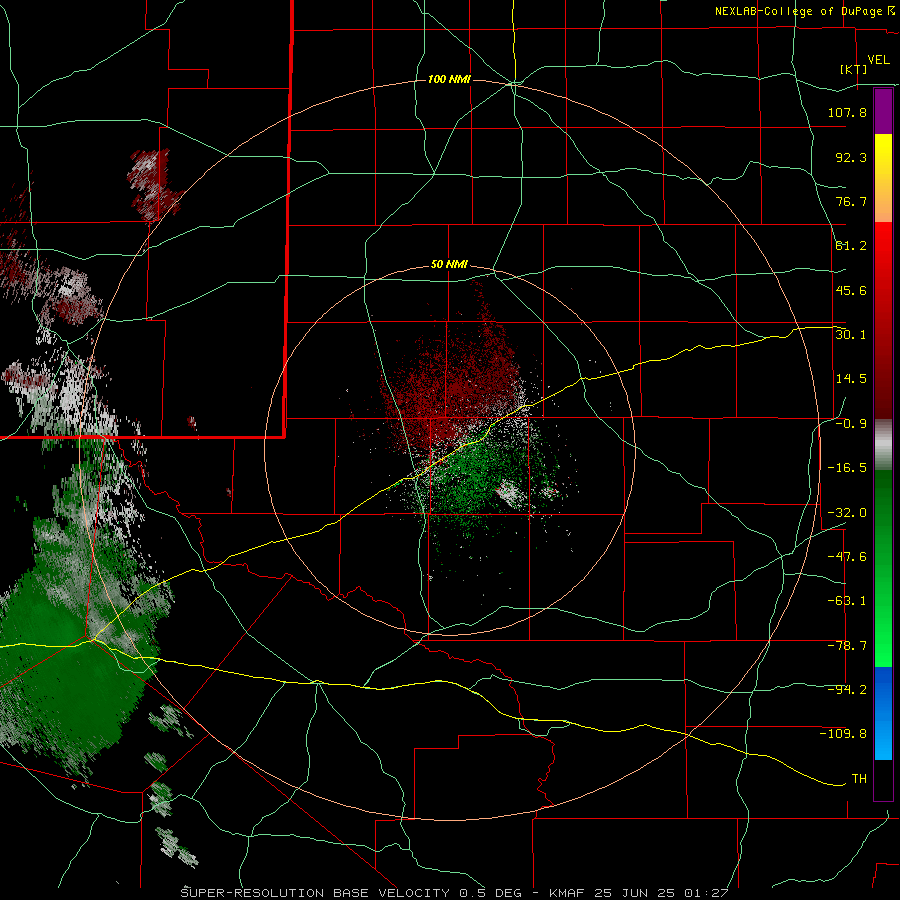900x900 pixels.
Task: Pick the purple segment of the velocity color bar
Action: coord(883,111)
